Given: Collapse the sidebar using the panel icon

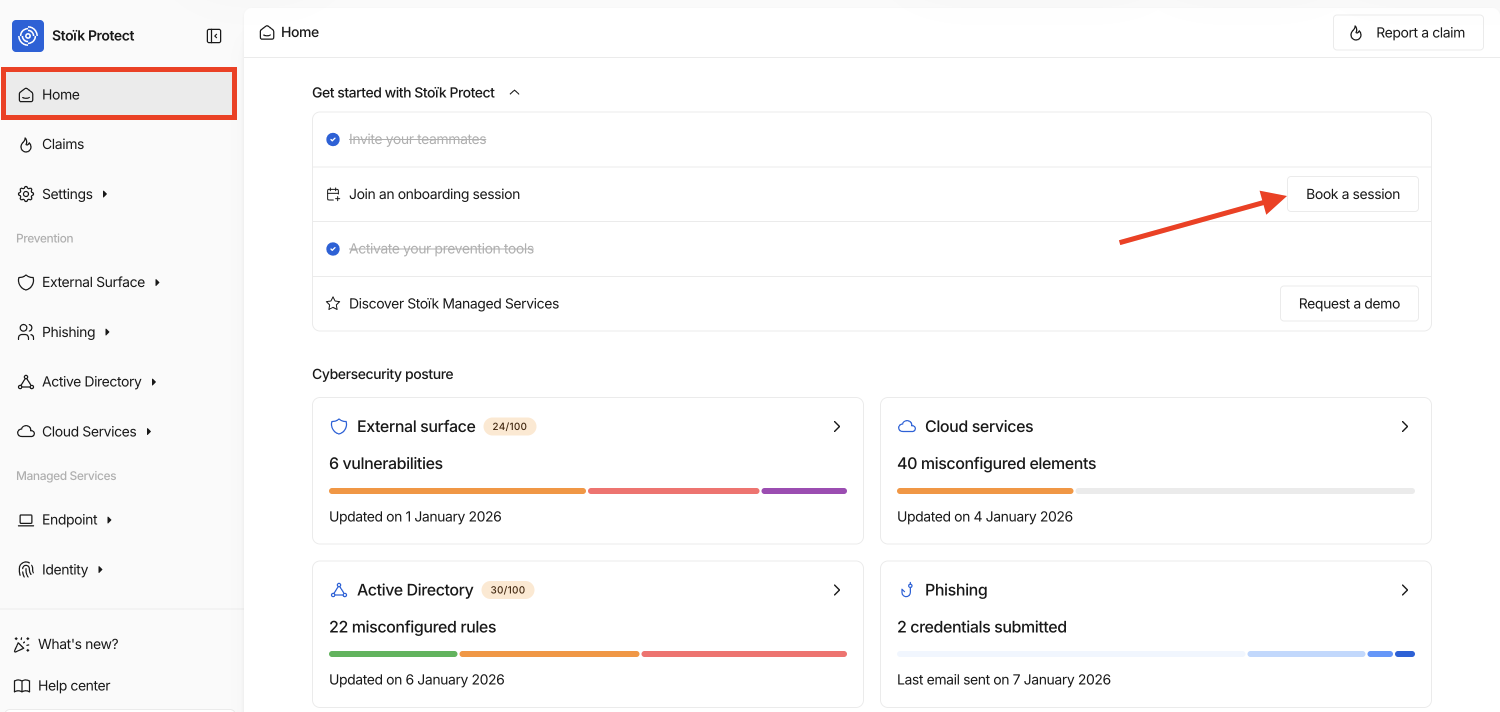Looking at the screenshot, I should [214, 36].
